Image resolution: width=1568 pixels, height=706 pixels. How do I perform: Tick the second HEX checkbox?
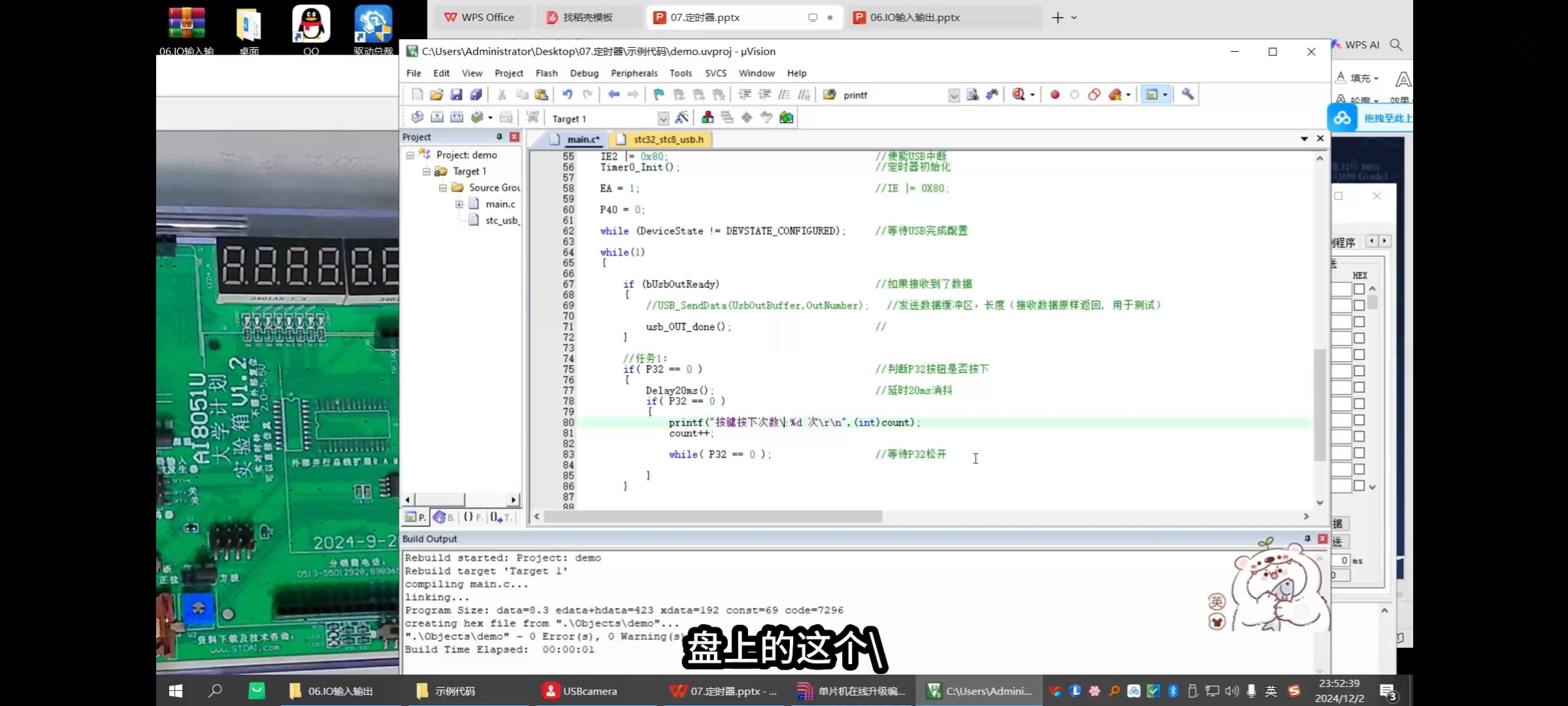click(1359, 305)
